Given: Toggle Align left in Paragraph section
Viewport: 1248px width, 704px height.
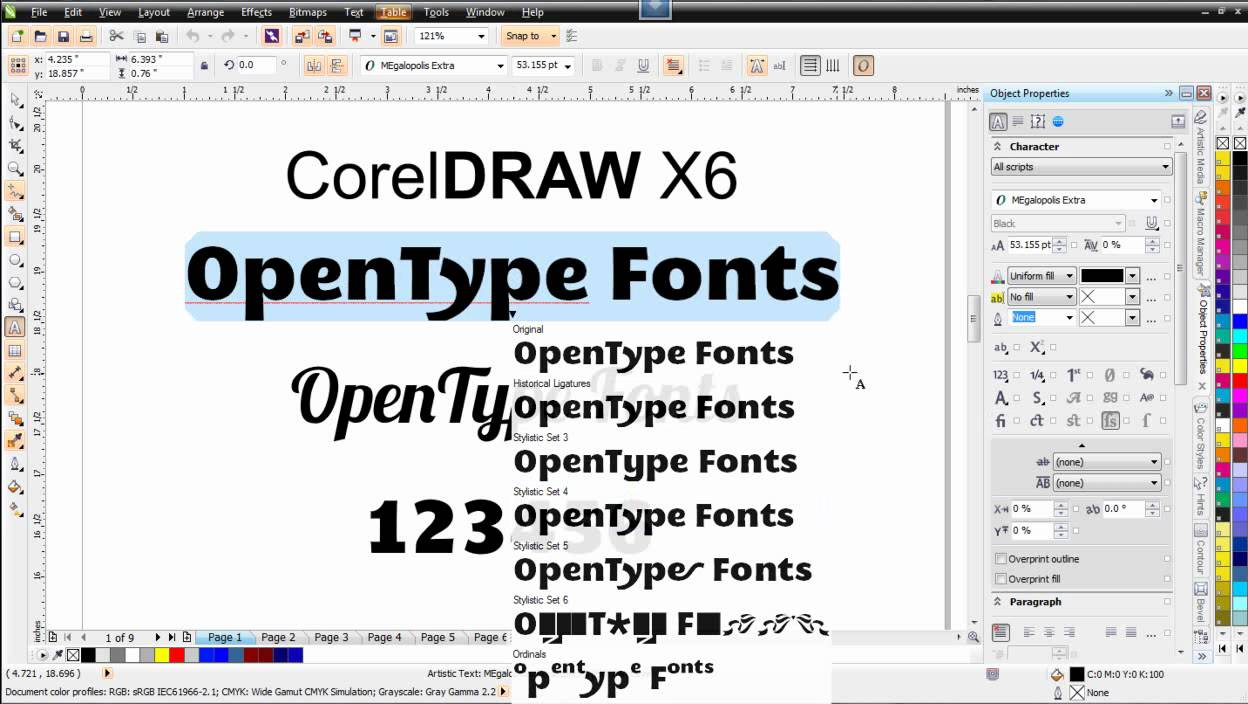Looking at the screenshot, I should click(1030, 632).
